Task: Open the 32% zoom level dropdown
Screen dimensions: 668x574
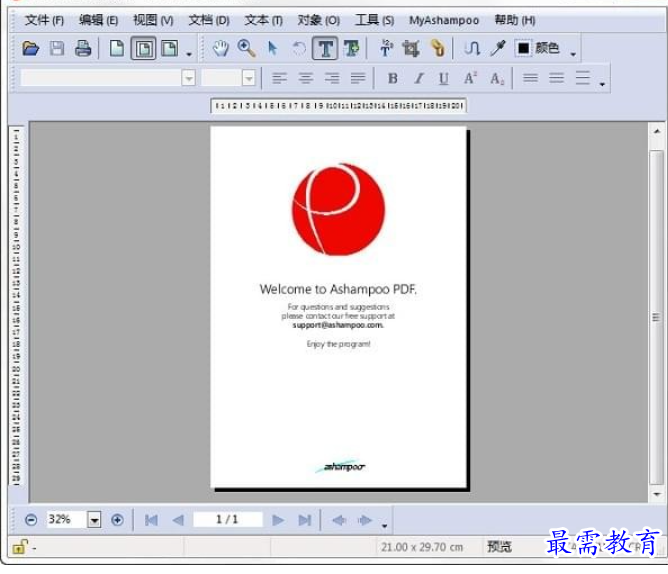Action: 94,520
